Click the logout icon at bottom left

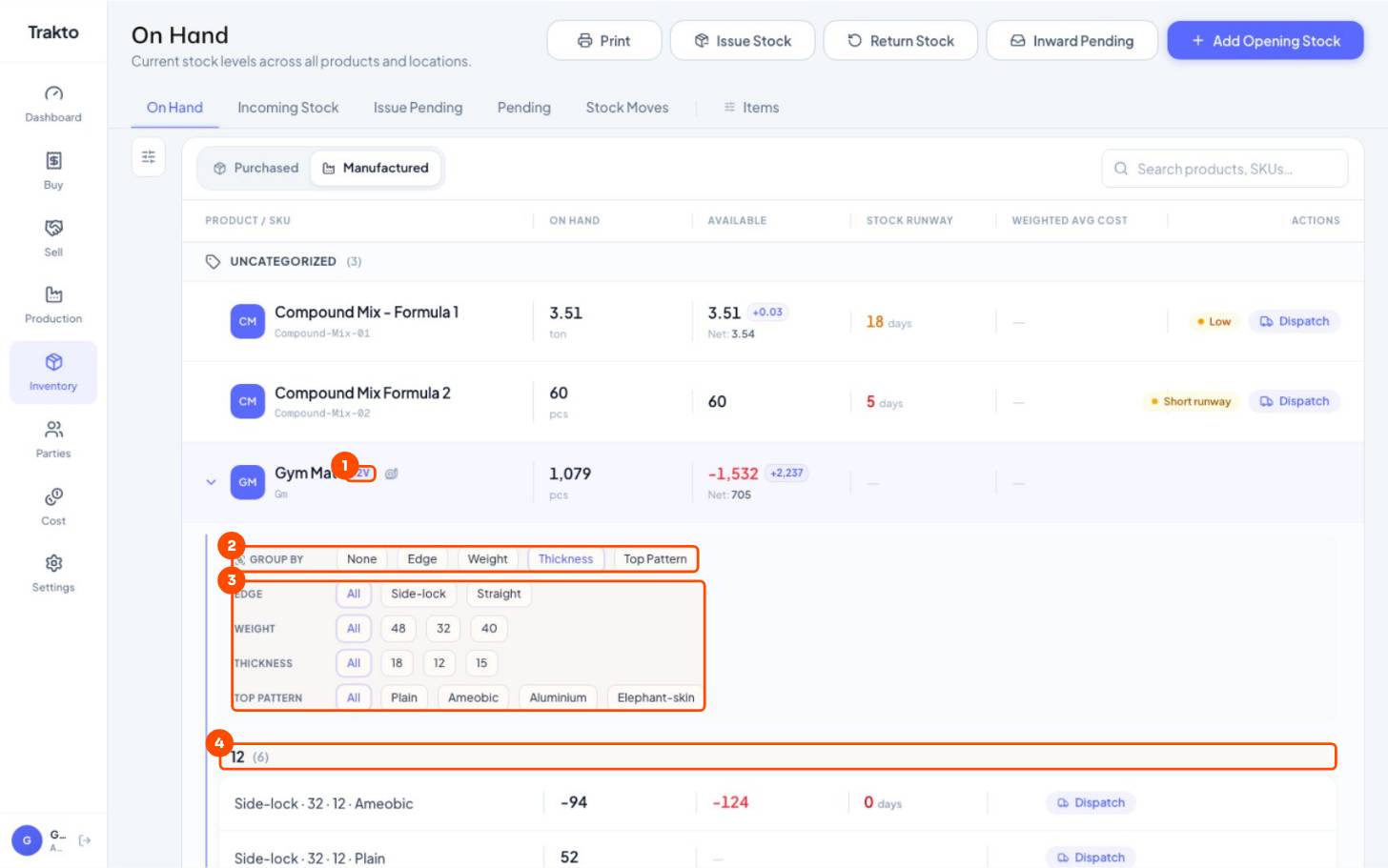[x=85, y=840]
